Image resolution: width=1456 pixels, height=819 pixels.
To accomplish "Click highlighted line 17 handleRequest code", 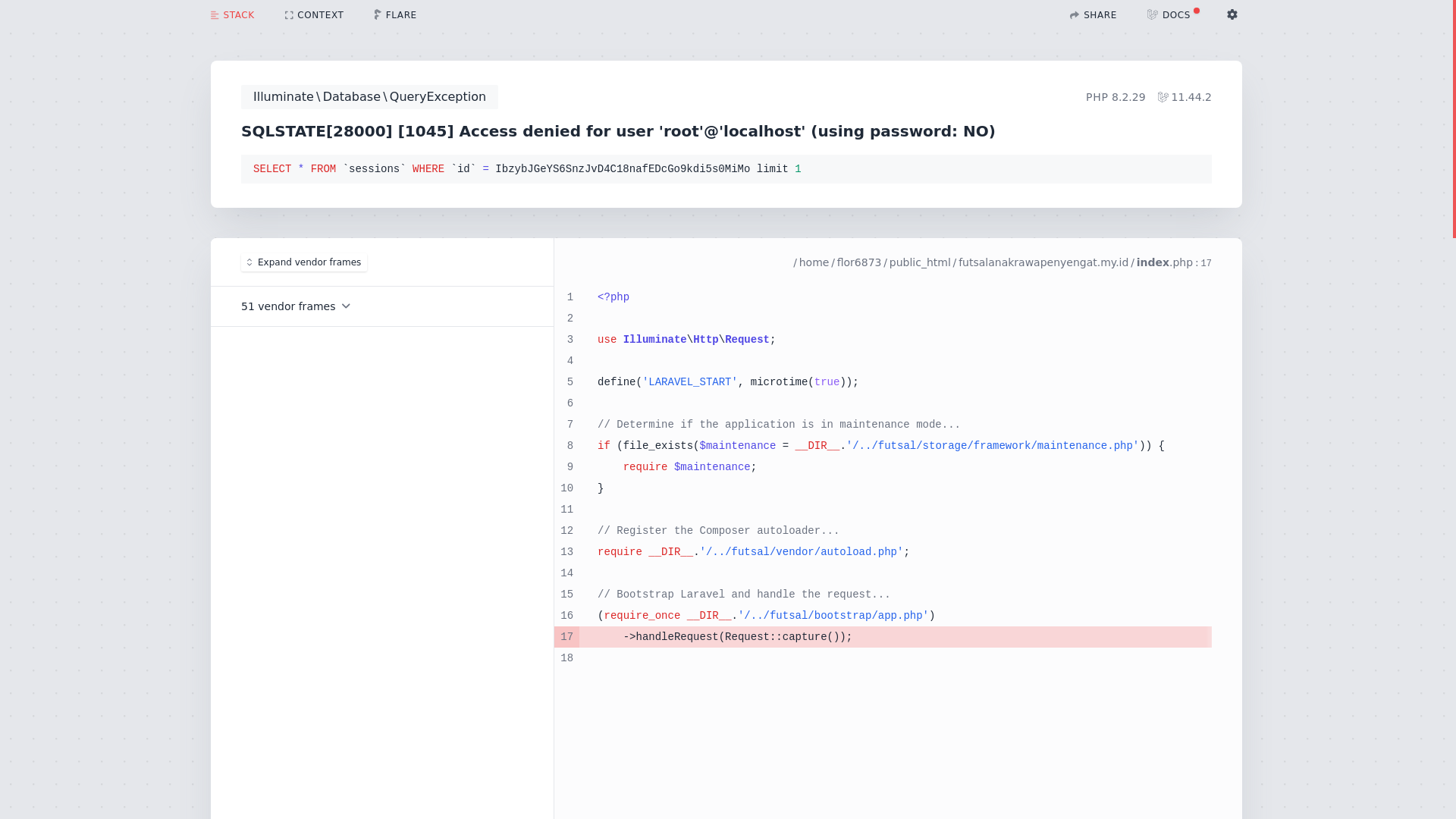I will coord(737,637).
